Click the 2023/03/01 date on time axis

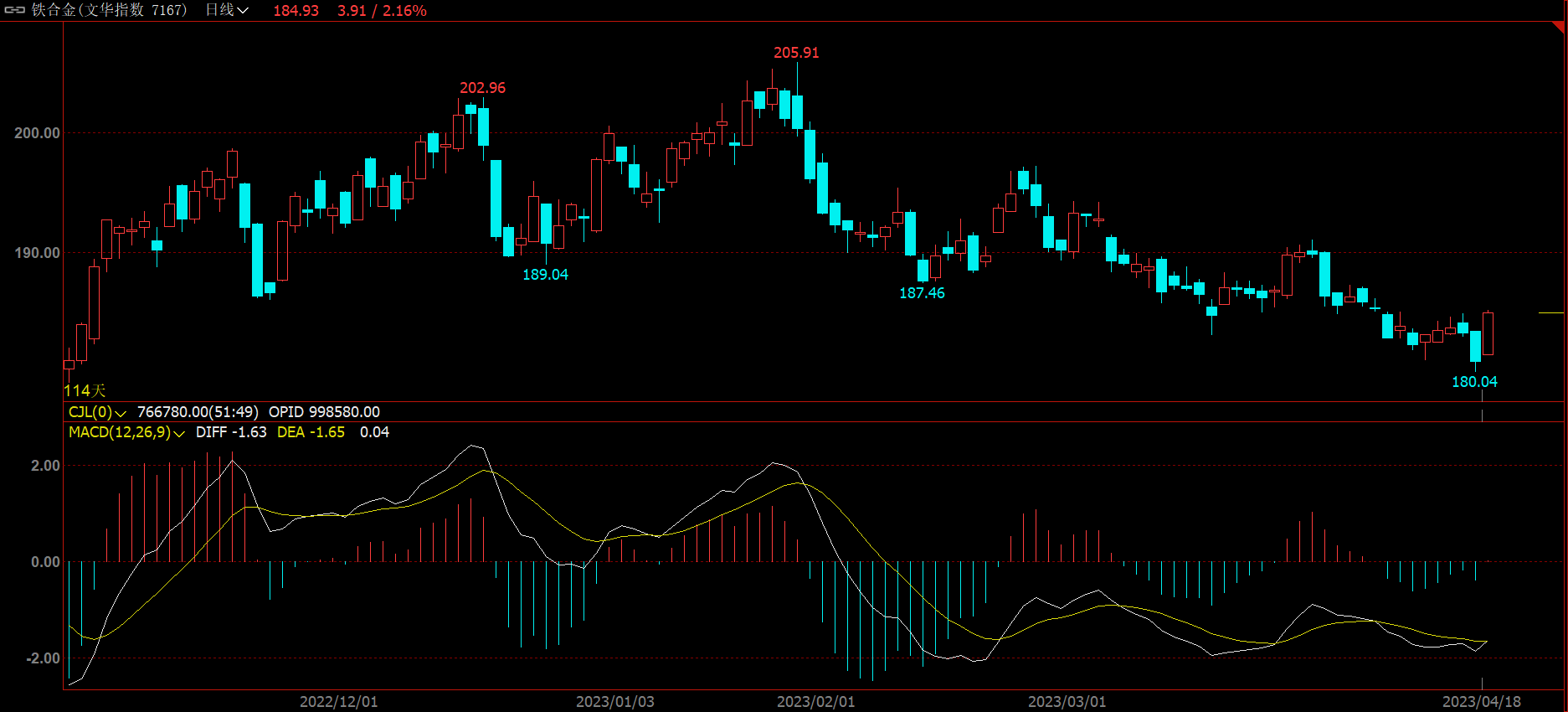point(1067,702)
